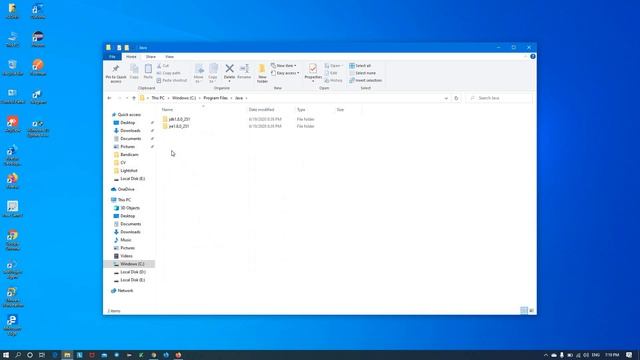Image resolution: width=640 pixels, height=360 pixels.
Task: Select OneDrive in navigation pane
Action: [x=126, y=189]
